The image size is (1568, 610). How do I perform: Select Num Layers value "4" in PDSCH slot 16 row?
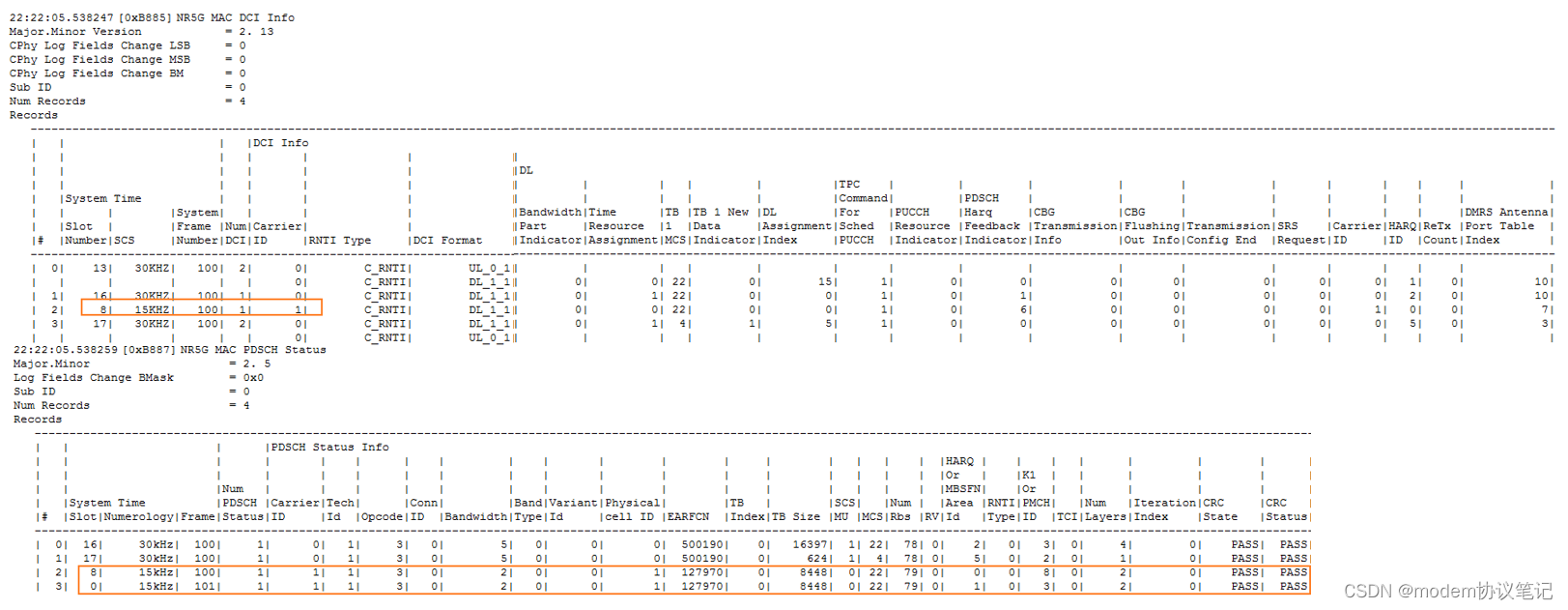[x=1122, y=544]
